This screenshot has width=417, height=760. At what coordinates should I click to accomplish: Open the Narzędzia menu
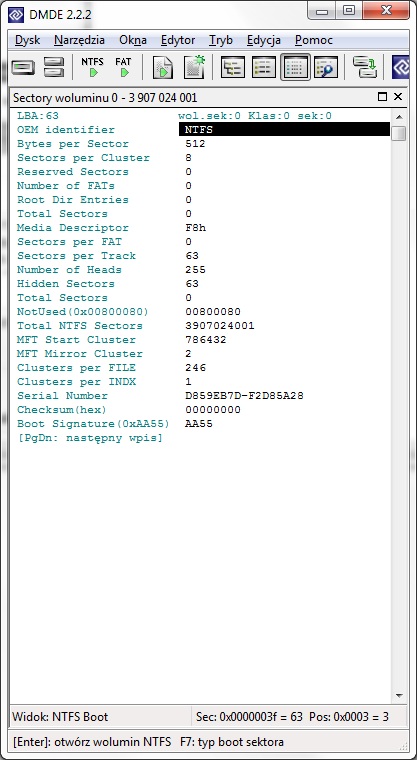coord(80,40)
